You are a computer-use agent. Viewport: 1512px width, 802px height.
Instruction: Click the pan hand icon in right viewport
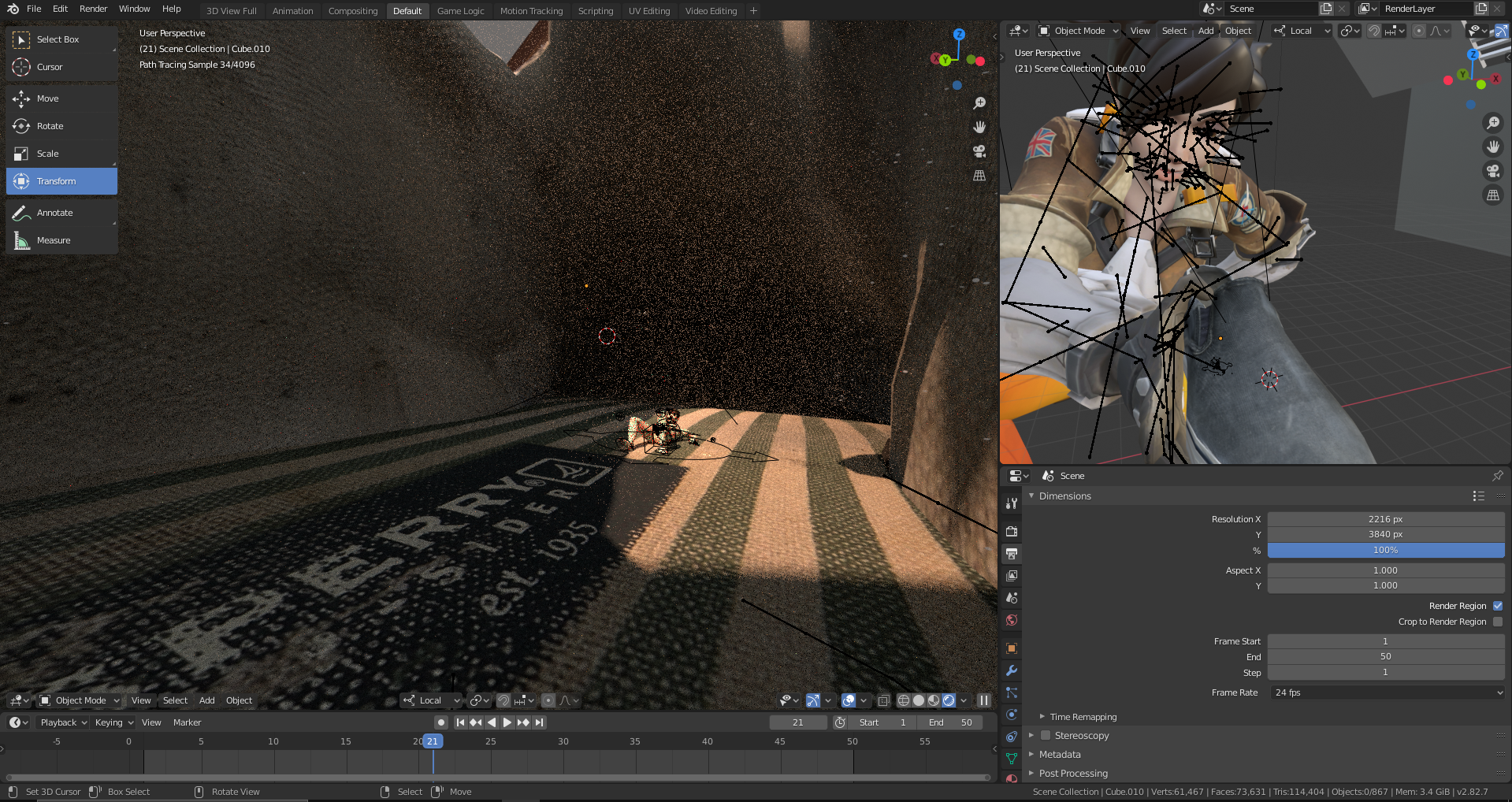[1492, 147]
